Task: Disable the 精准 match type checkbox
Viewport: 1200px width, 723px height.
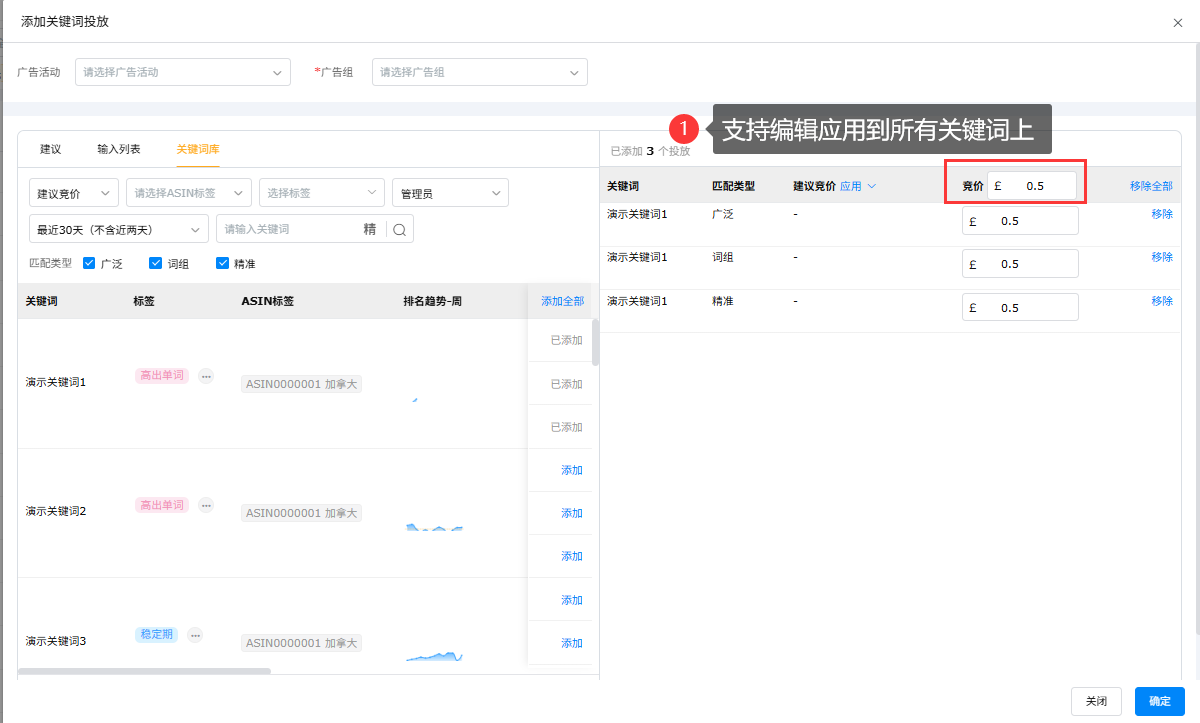Action: click(x=223, y=264)
